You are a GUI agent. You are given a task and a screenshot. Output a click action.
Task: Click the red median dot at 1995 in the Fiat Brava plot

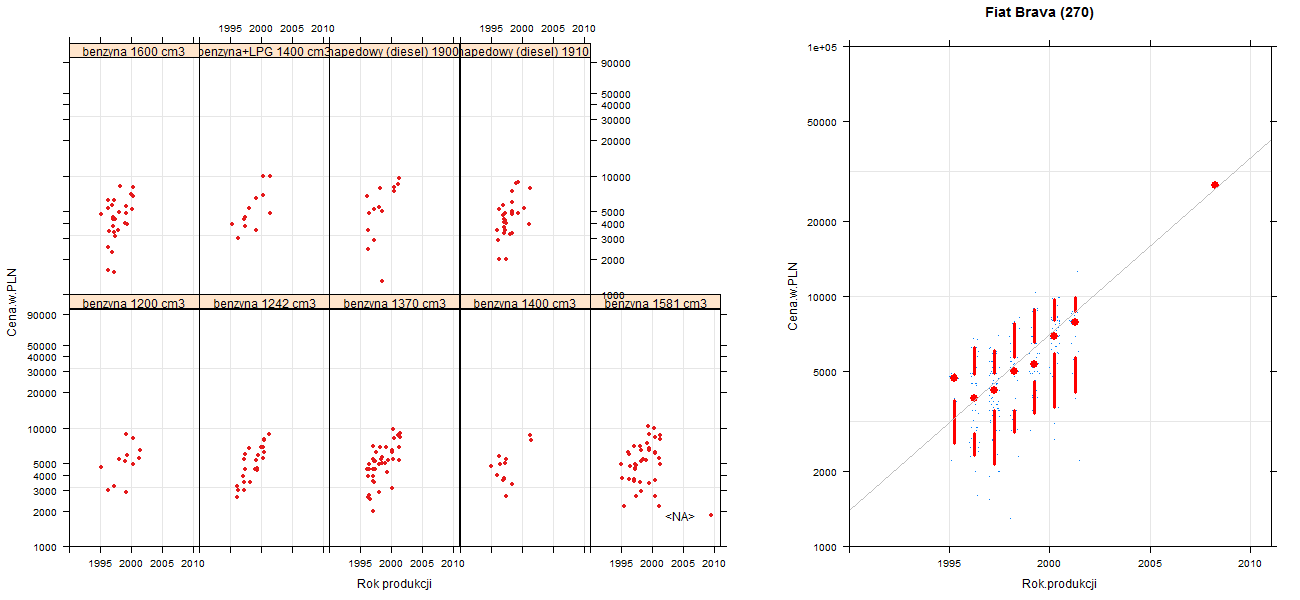click(x=954, y=378)
